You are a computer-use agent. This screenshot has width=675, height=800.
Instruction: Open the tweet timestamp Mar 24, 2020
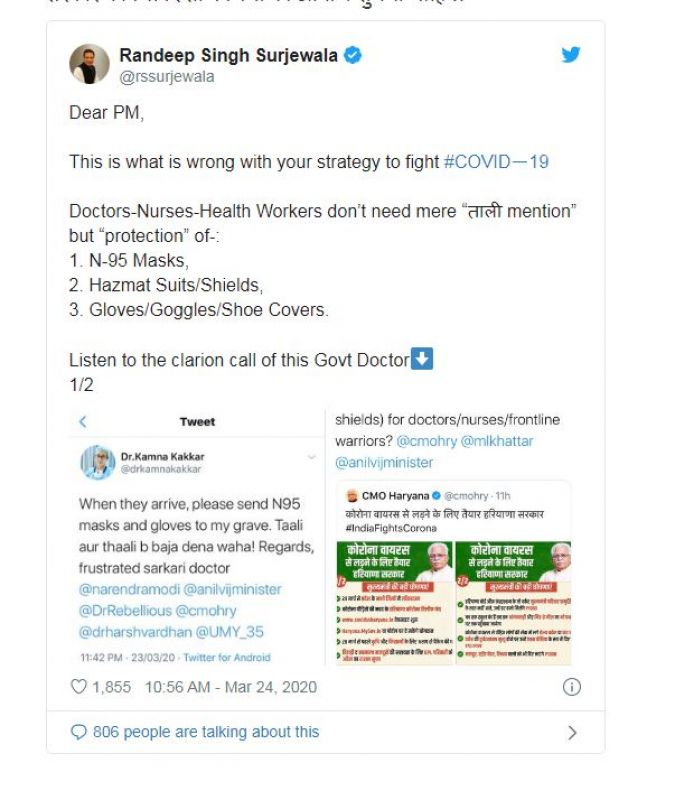click(x=231, y=687)
